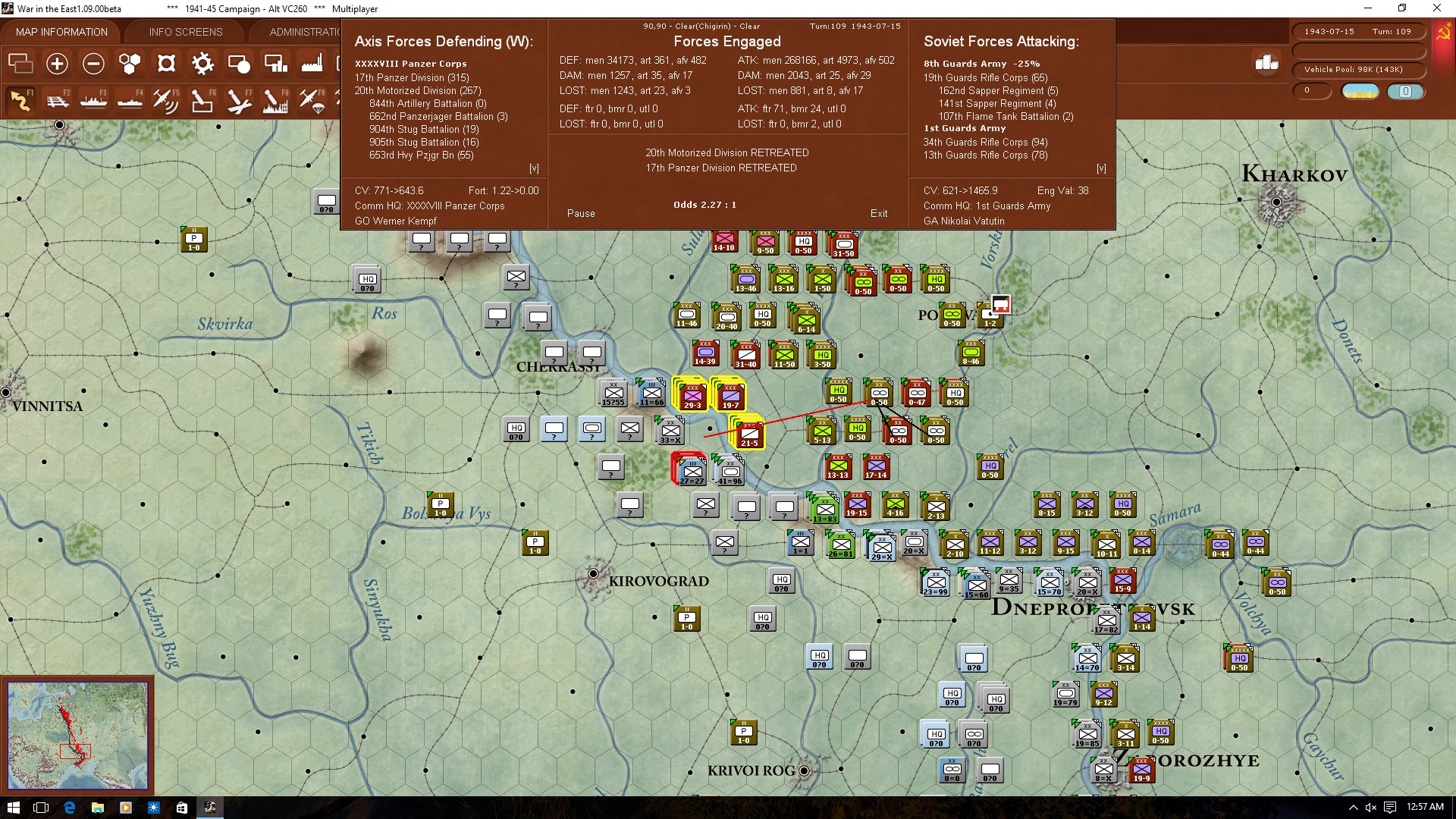Click the zoom out minus icon
The image size is (1456, 819).
[93, 64]
